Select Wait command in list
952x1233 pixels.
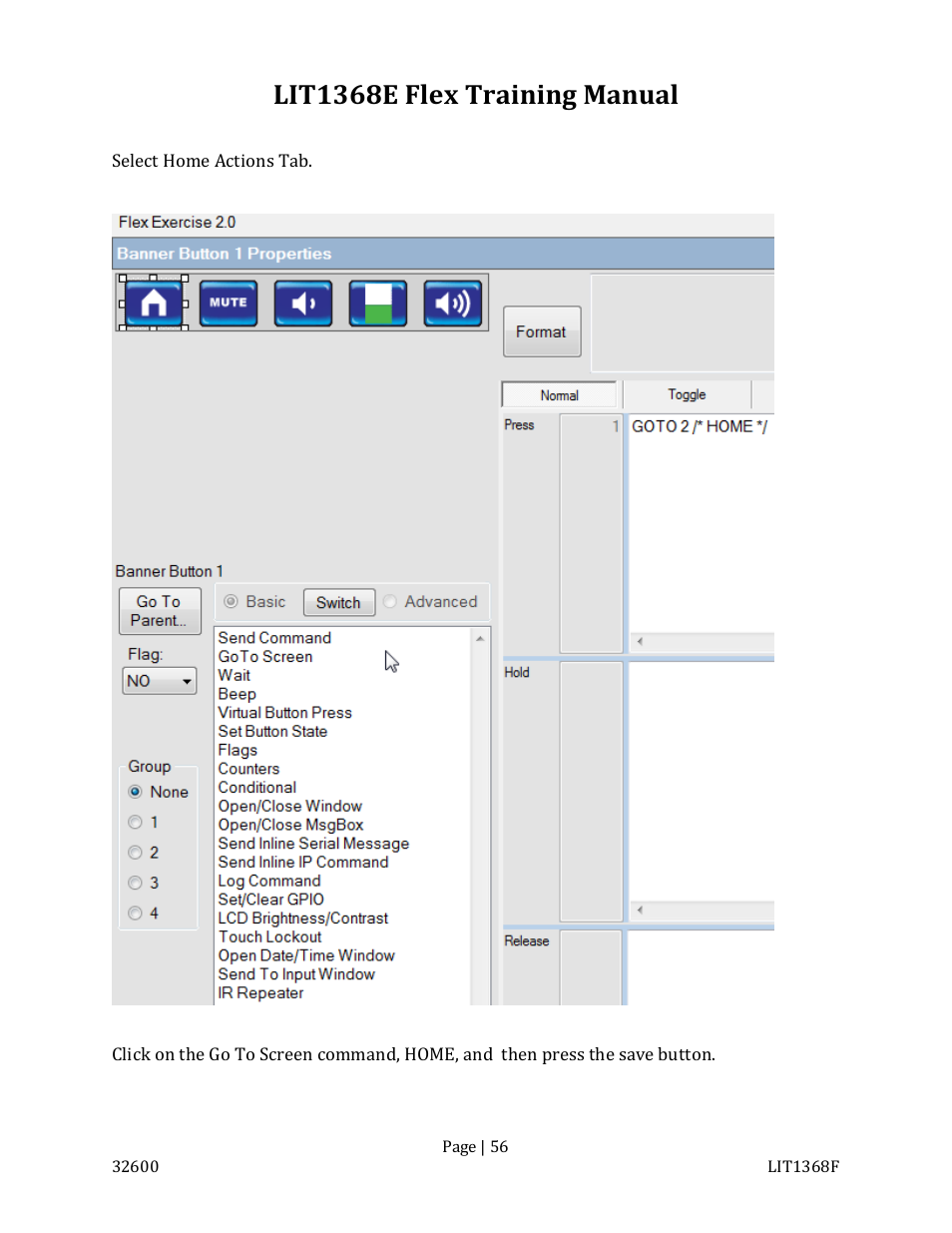tap(235, 675)
